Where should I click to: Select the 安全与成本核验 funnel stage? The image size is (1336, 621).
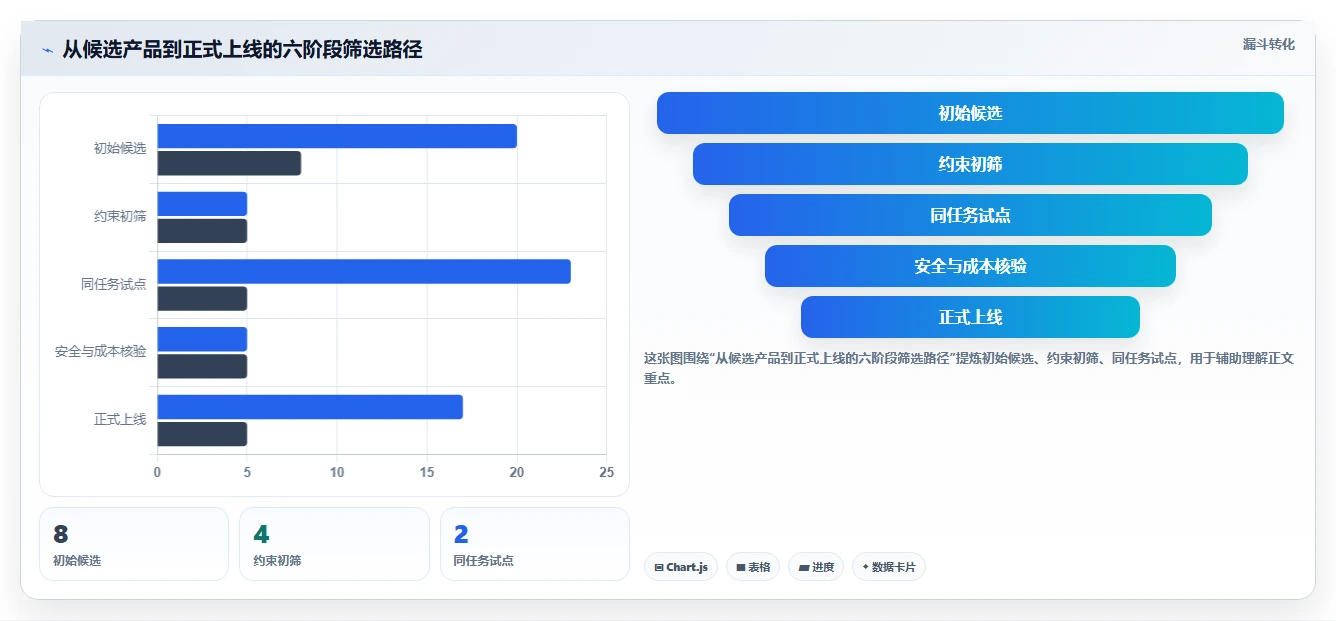[970, 266]
